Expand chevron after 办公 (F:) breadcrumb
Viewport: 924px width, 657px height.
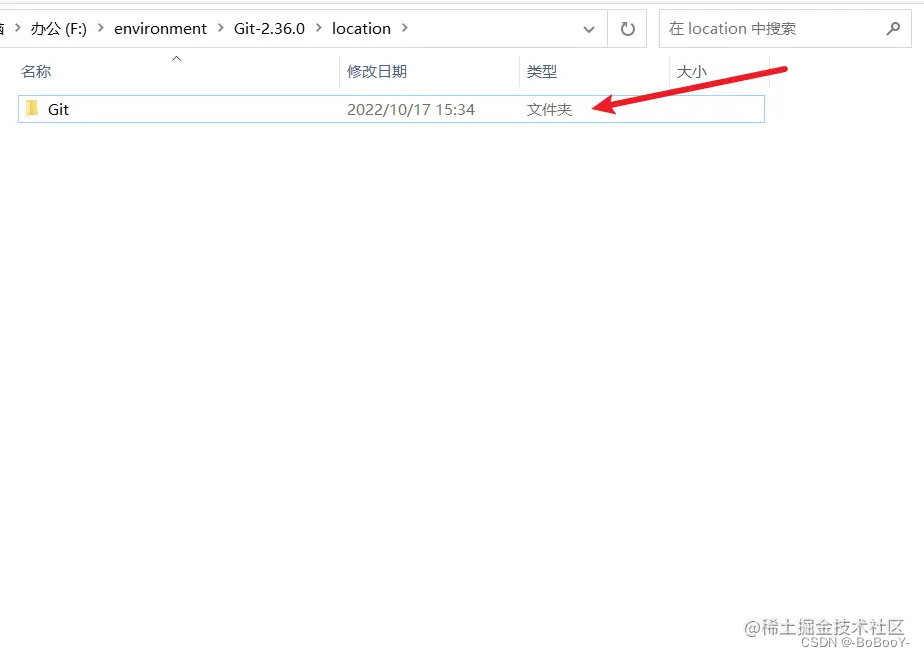pyautogui.click(x=101, y=28)
